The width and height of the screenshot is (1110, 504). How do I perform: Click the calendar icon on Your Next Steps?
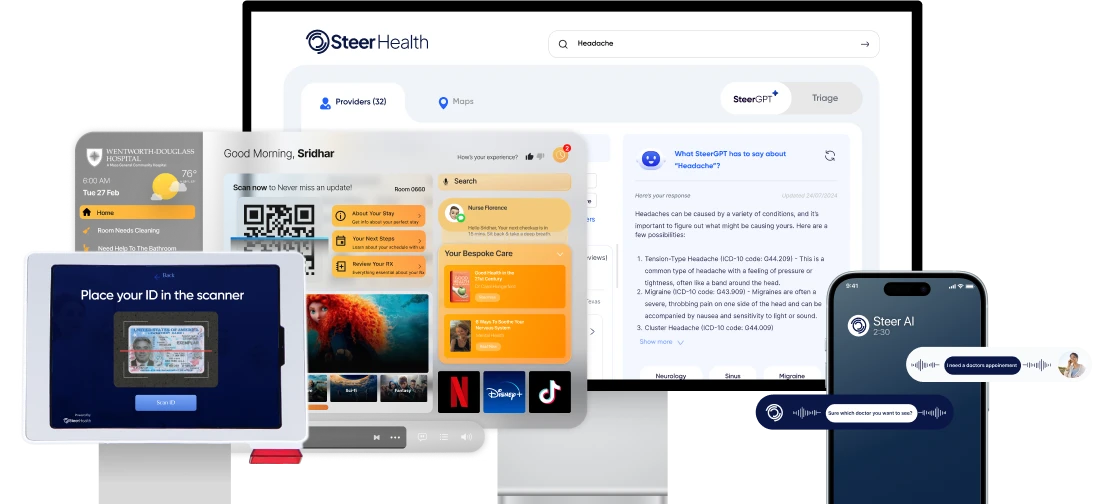(x=341, y=241)
